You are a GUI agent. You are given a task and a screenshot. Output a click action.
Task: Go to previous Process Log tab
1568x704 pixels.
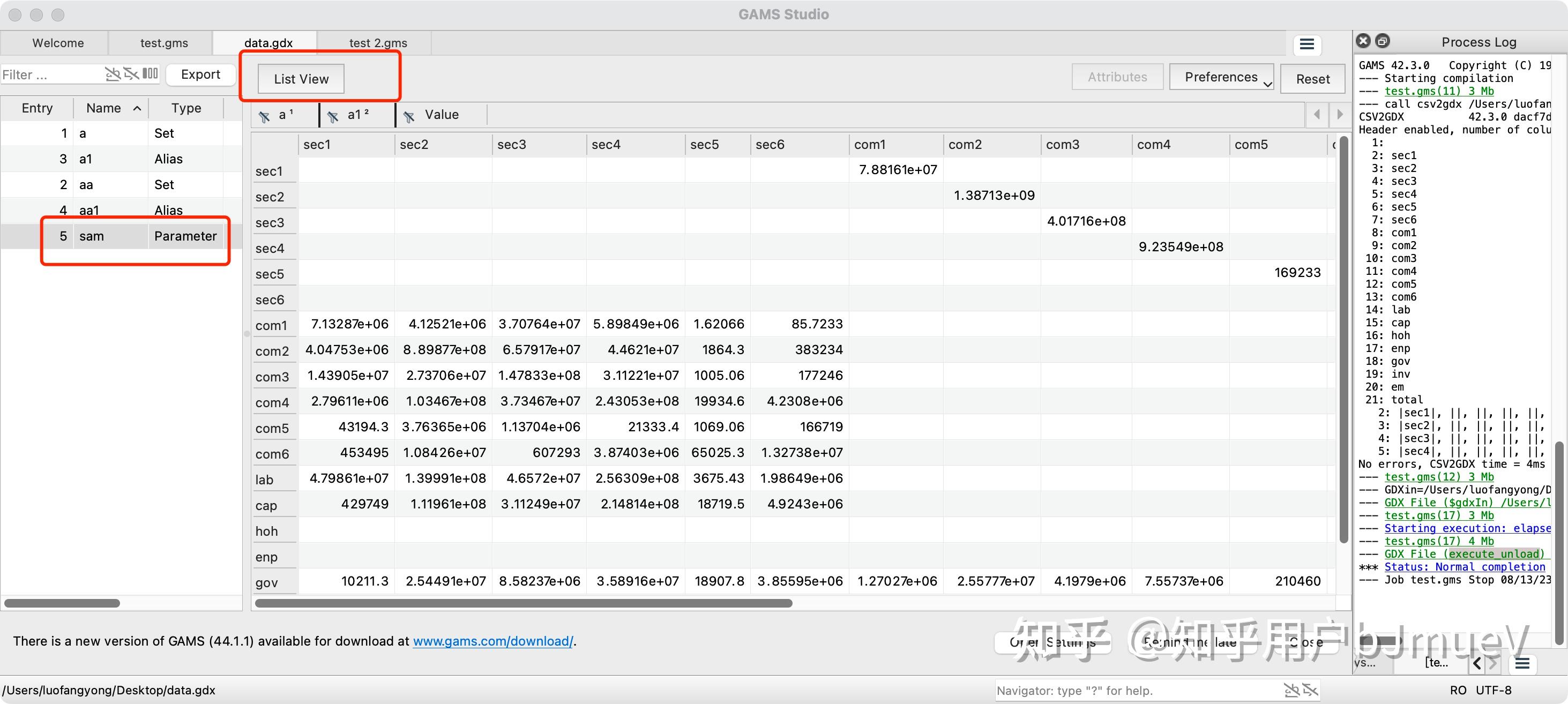click(1477, 663)
